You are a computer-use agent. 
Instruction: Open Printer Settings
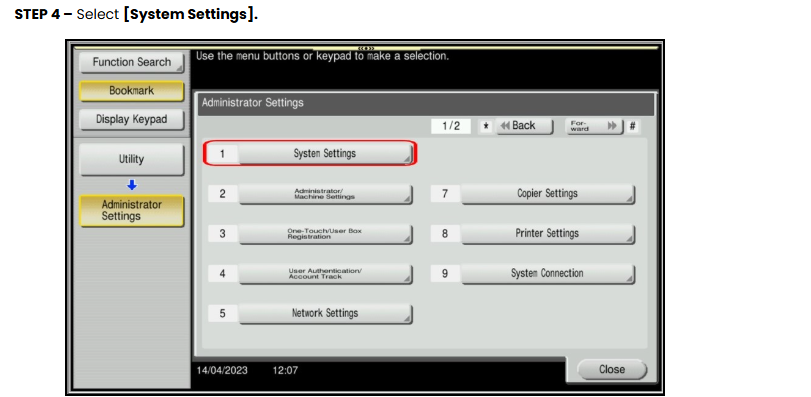(x=548, y=234)
